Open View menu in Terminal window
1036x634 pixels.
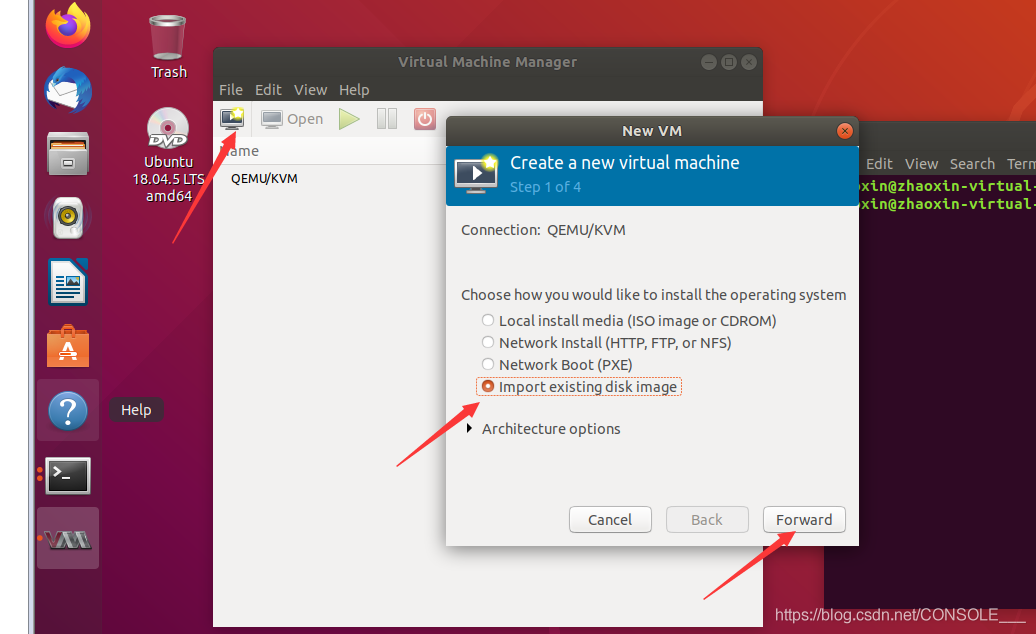[921, 164]
